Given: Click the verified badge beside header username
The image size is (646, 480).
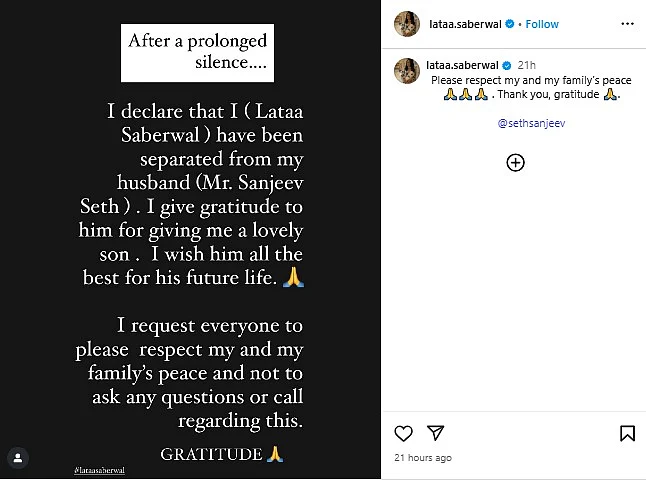Looking at the screenshot, I should tap(509, 24).
